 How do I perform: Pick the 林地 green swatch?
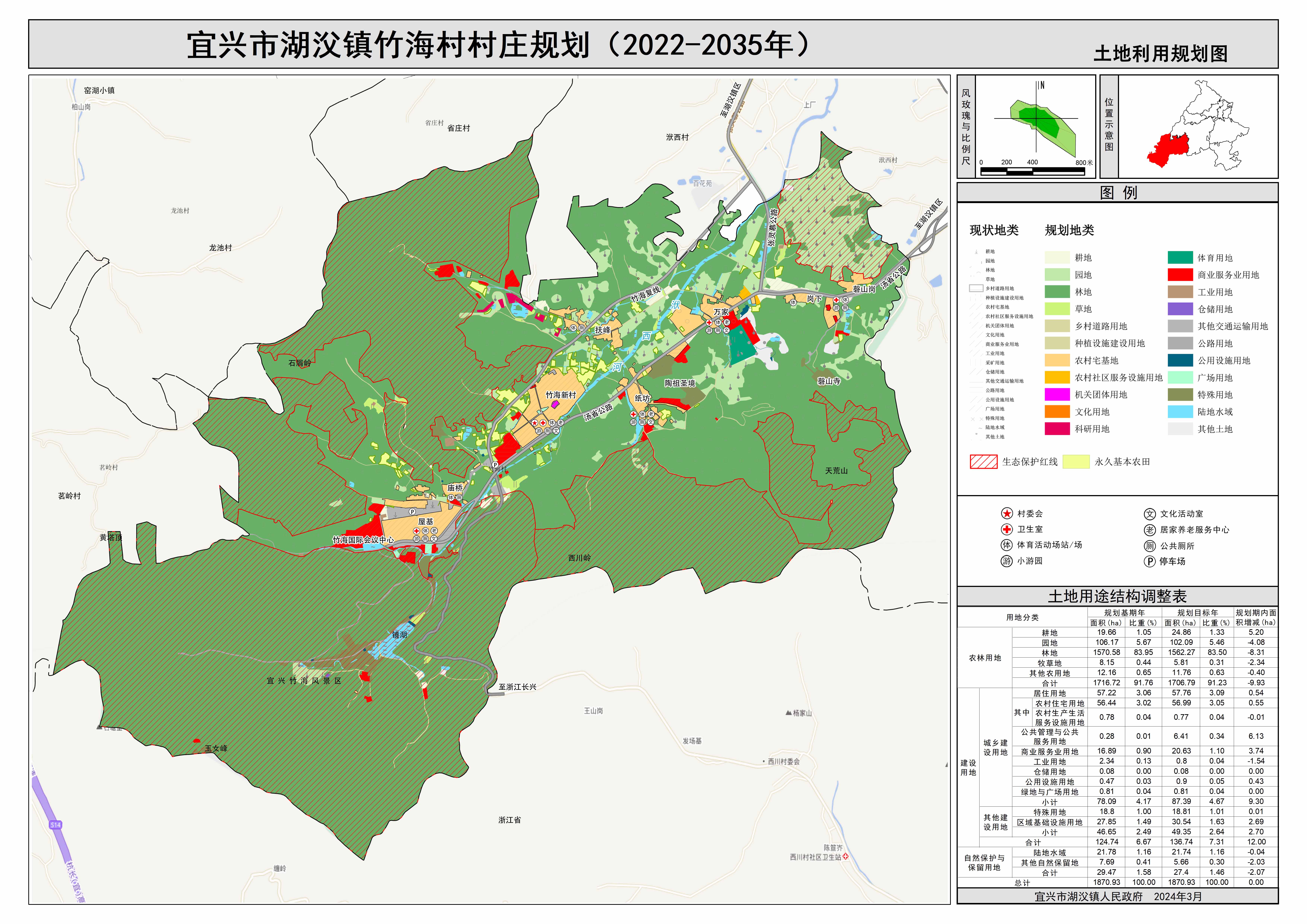pos(1057,292)
